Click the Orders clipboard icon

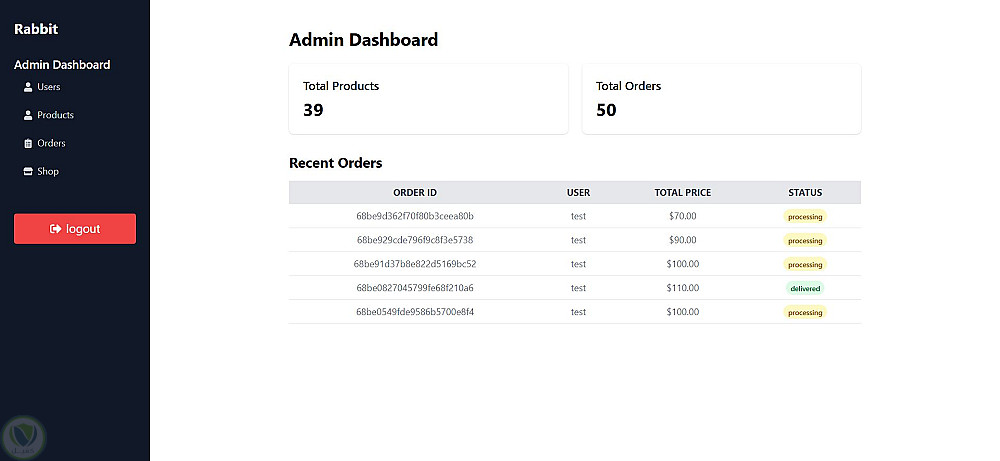point(28,143)
